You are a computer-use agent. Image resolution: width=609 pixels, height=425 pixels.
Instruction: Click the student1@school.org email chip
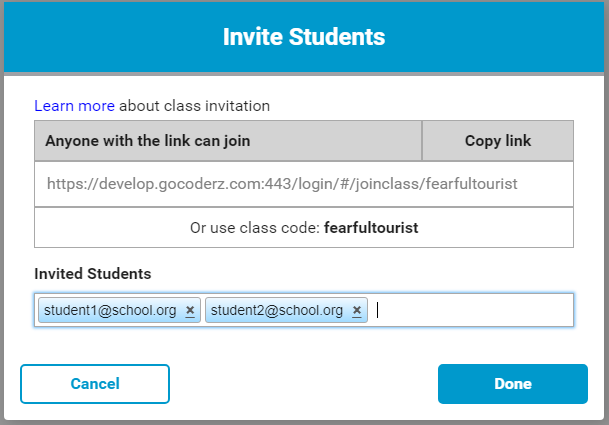112,310
